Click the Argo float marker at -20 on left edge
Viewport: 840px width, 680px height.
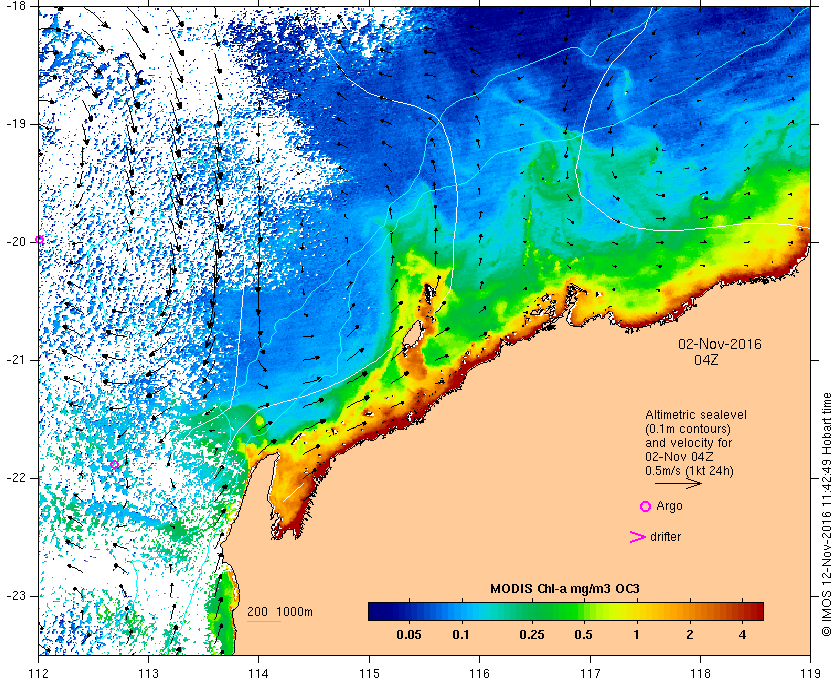[x=39, y=240]
